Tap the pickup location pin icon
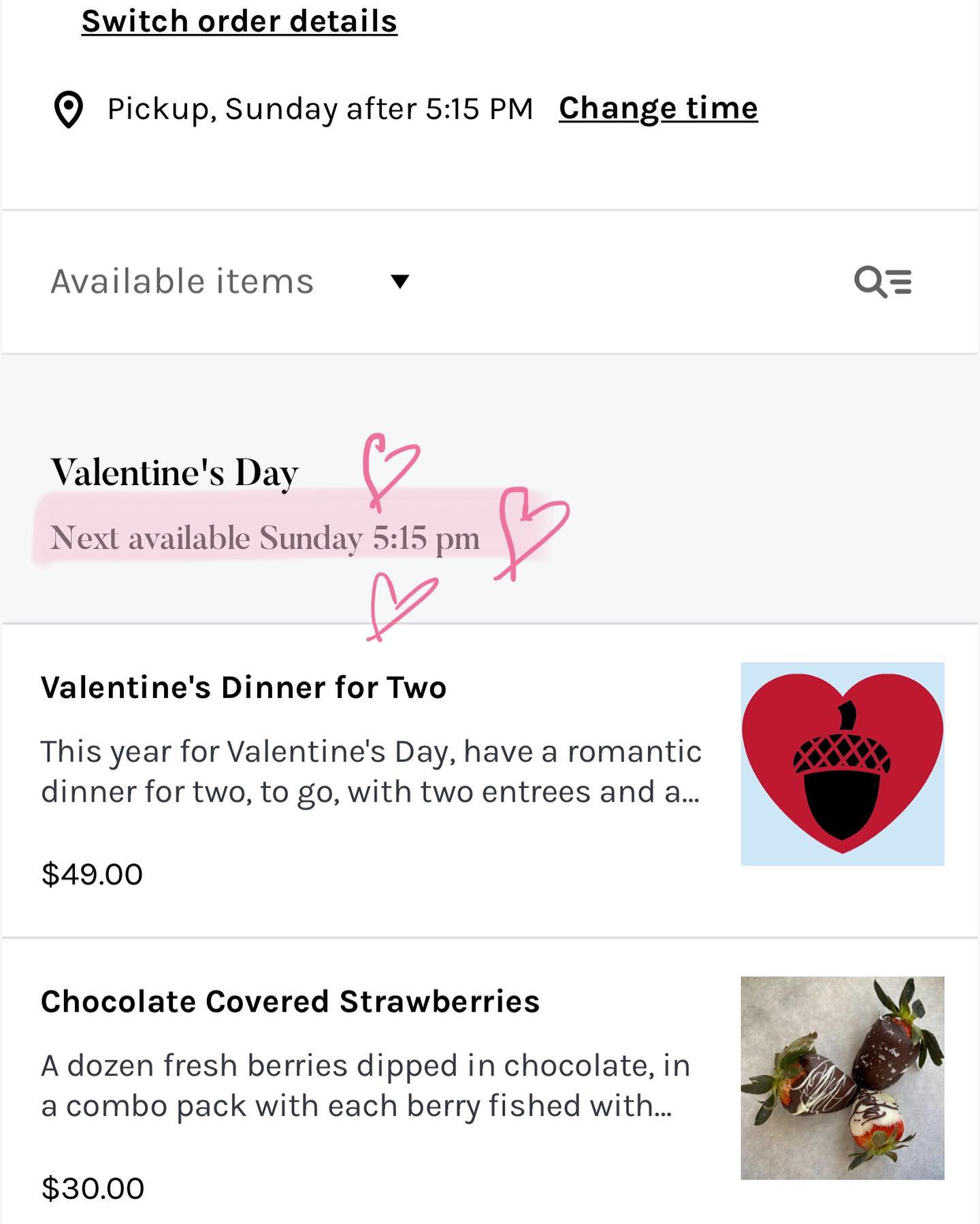The width and height of the screenshot is (980, 1224). click(x=69, y=110)
